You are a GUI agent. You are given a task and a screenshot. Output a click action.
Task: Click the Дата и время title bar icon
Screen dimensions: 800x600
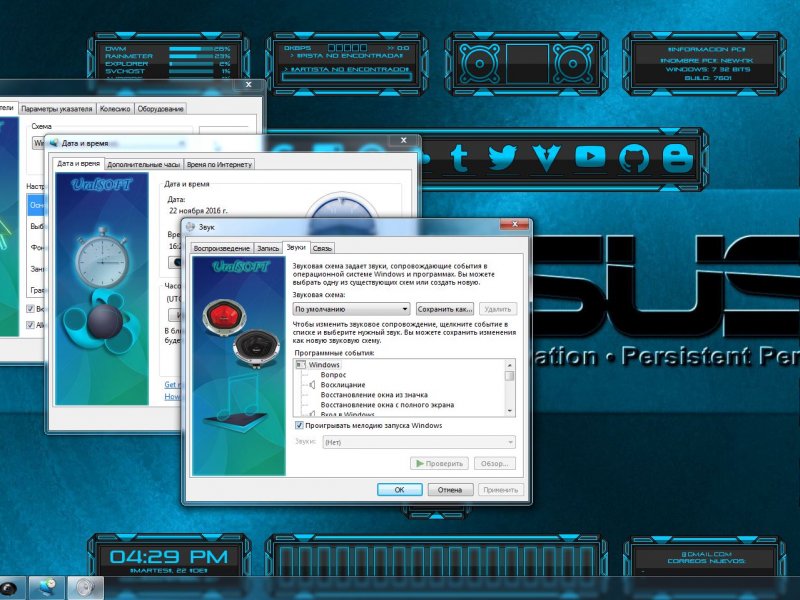click(x=54, y=143)
